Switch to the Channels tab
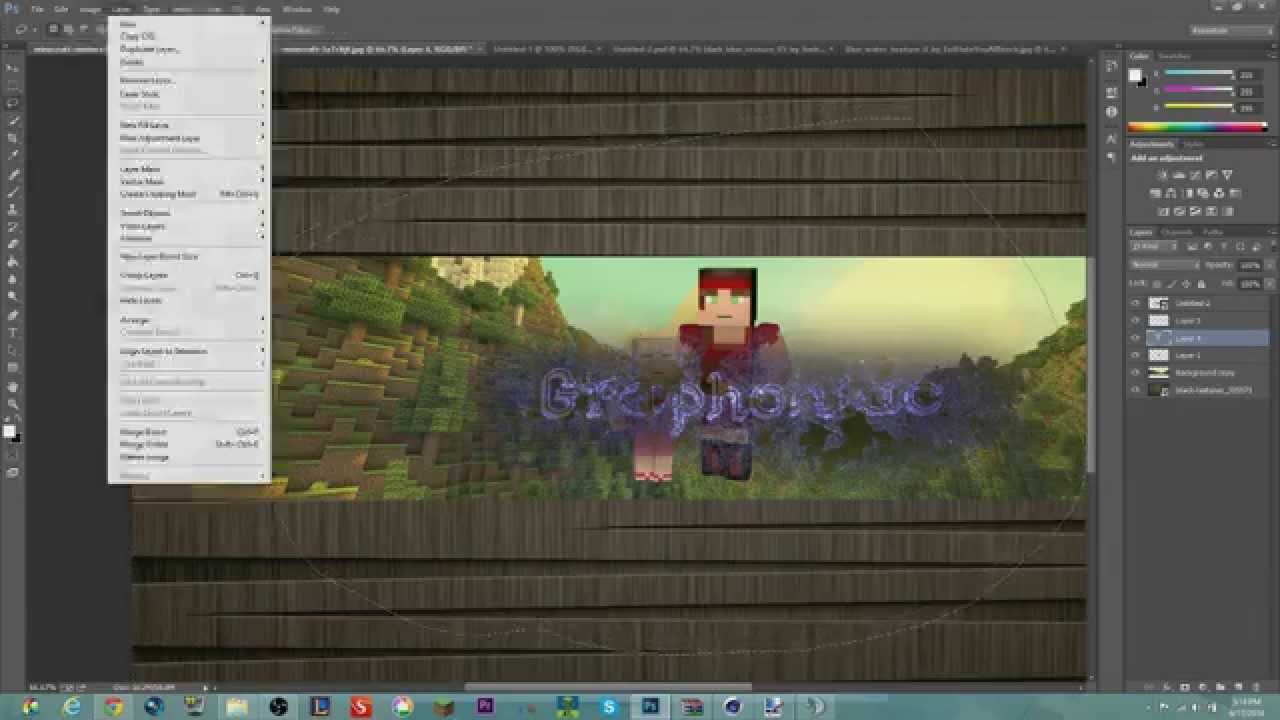This screenshot has height=720, width=1280. click(x=1178, y=232)
